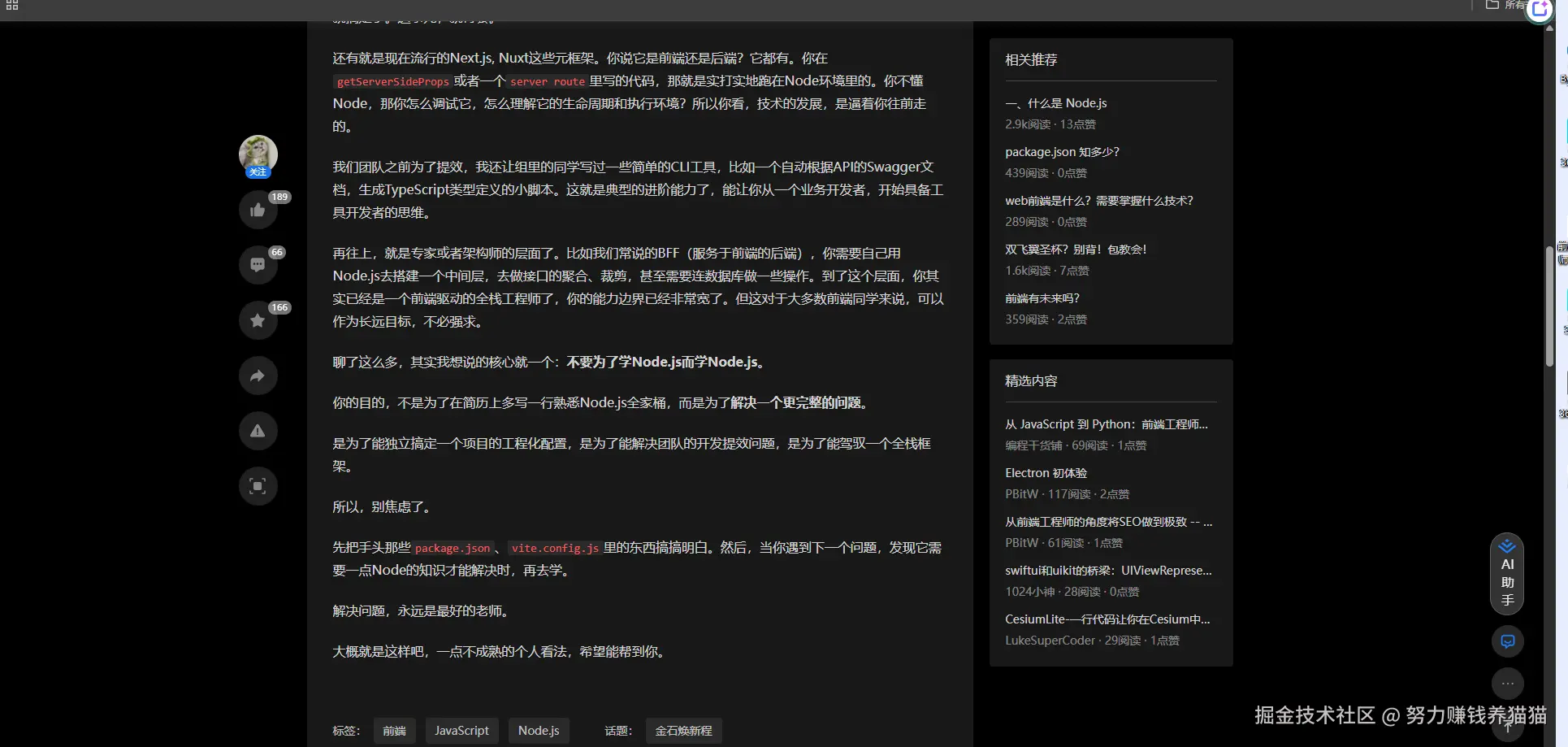
Task: Click the screenshot capture icon in left sidebar
Action: (x=258, y=485)
